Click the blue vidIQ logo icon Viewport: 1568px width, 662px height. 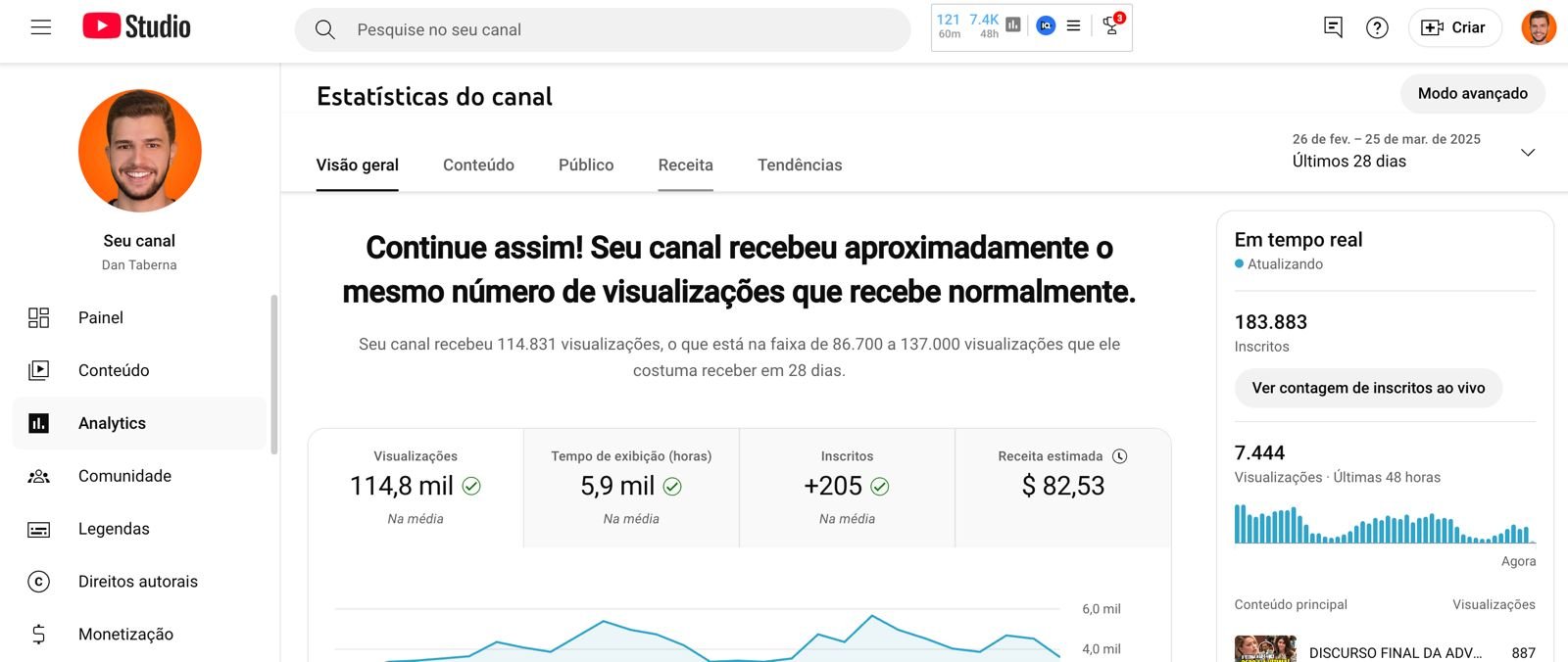coord(1046,25)
